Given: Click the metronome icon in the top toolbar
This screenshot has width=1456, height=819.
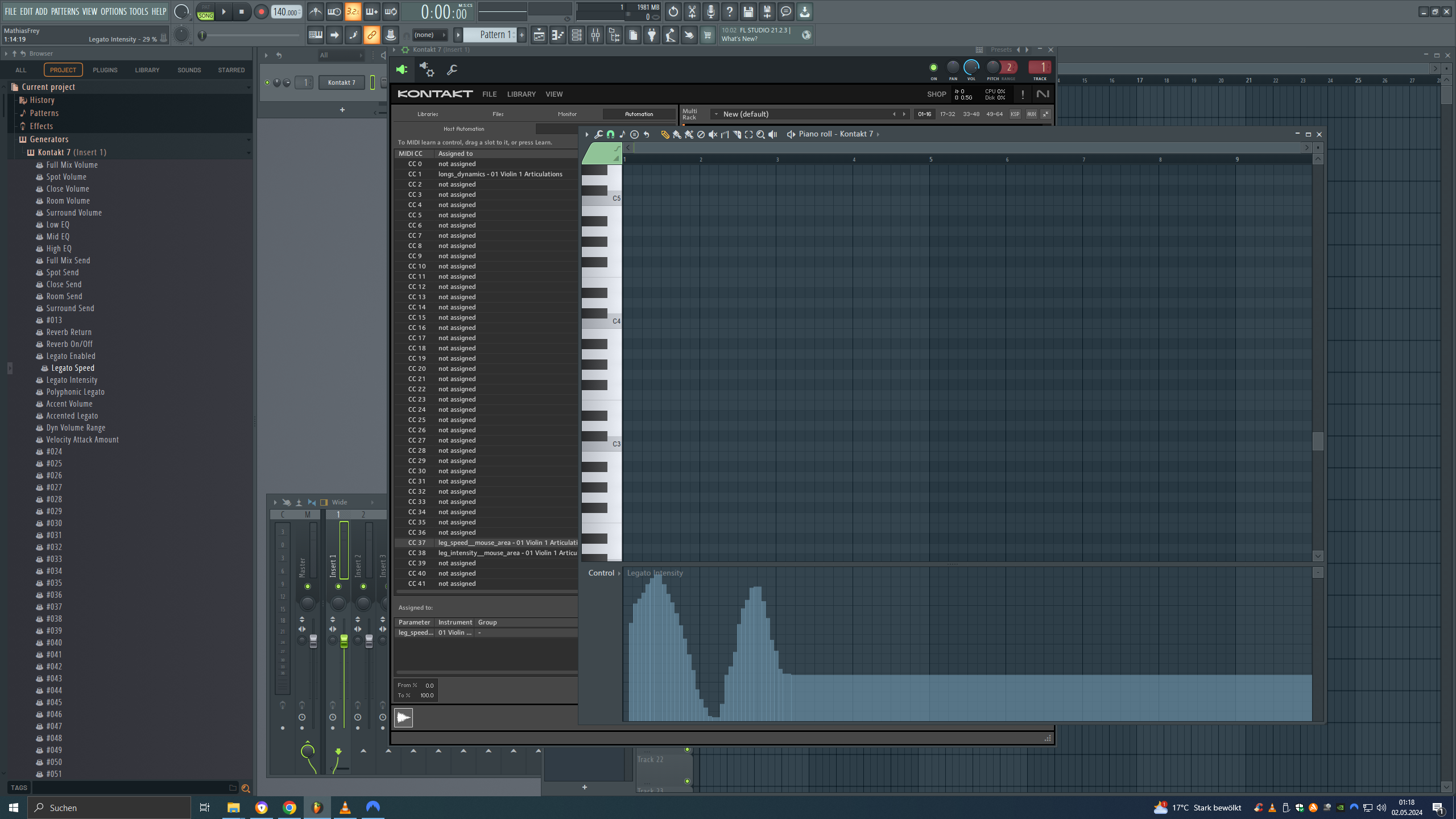Looking at the screenshot, I should (315, 11).
